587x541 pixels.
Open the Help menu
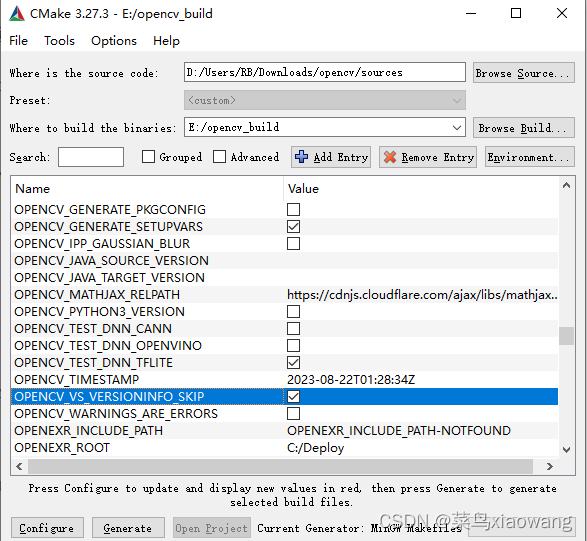166,40
